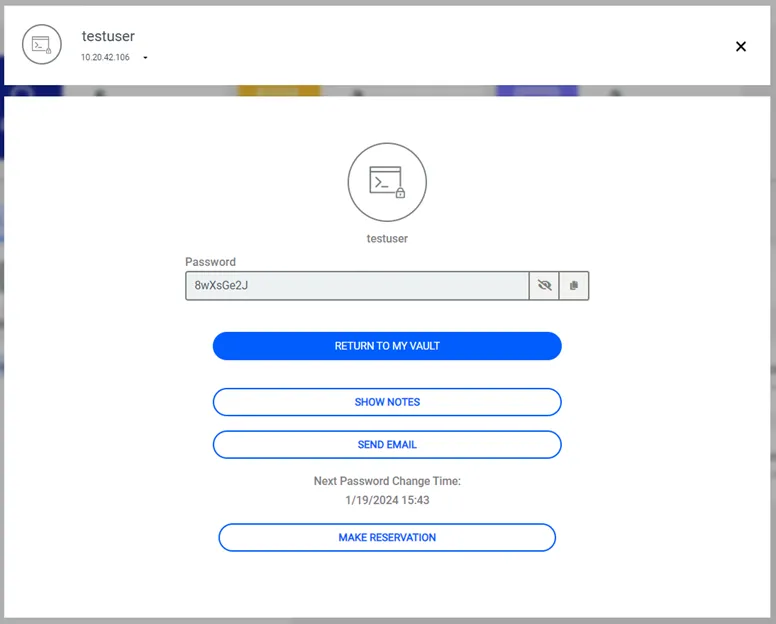Click the Password field label
This screenshot has height=624, width=776.
210,262
